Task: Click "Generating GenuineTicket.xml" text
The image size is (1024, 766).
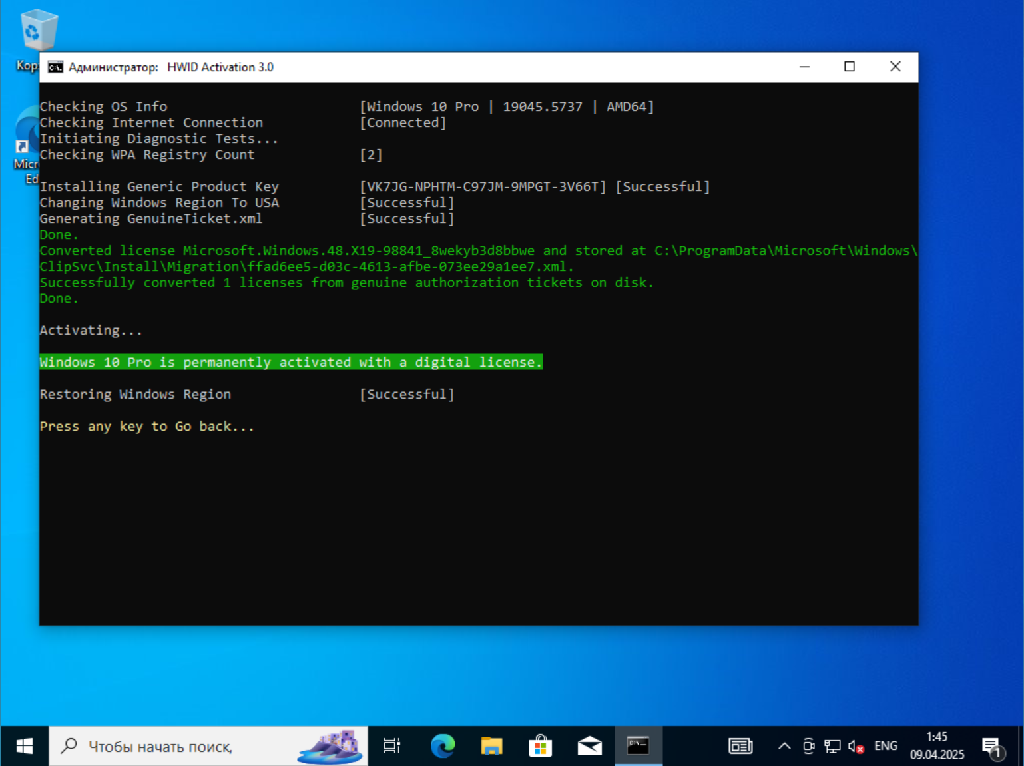Action: 151,219
